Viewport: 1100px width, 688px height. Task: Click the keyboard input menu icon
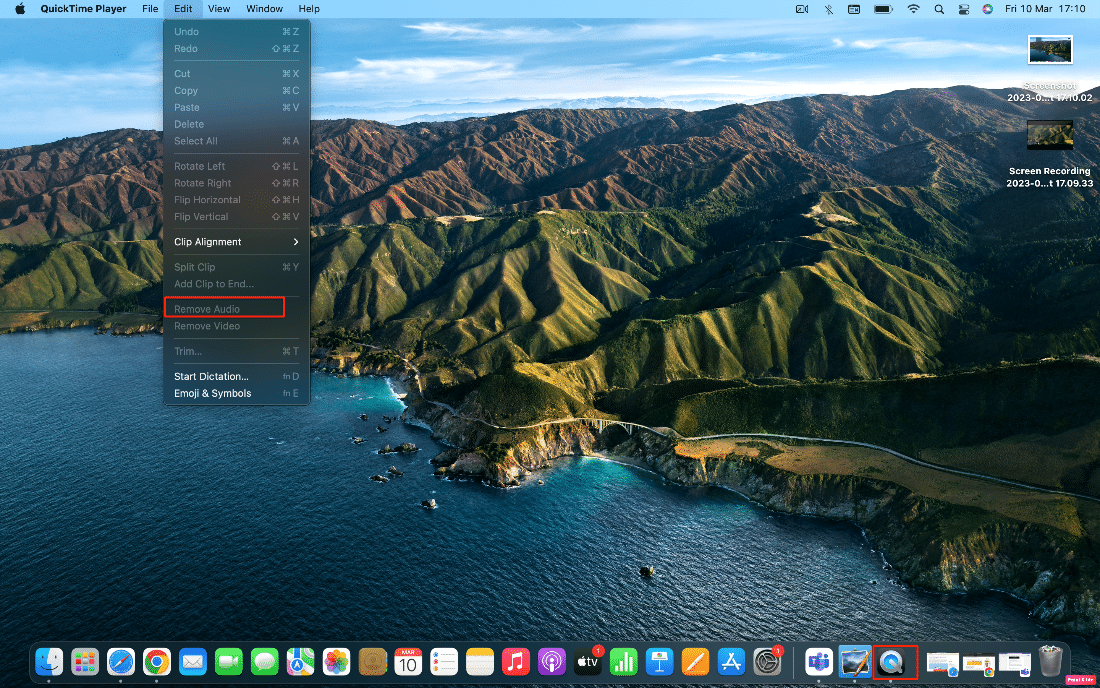(854, 9)
